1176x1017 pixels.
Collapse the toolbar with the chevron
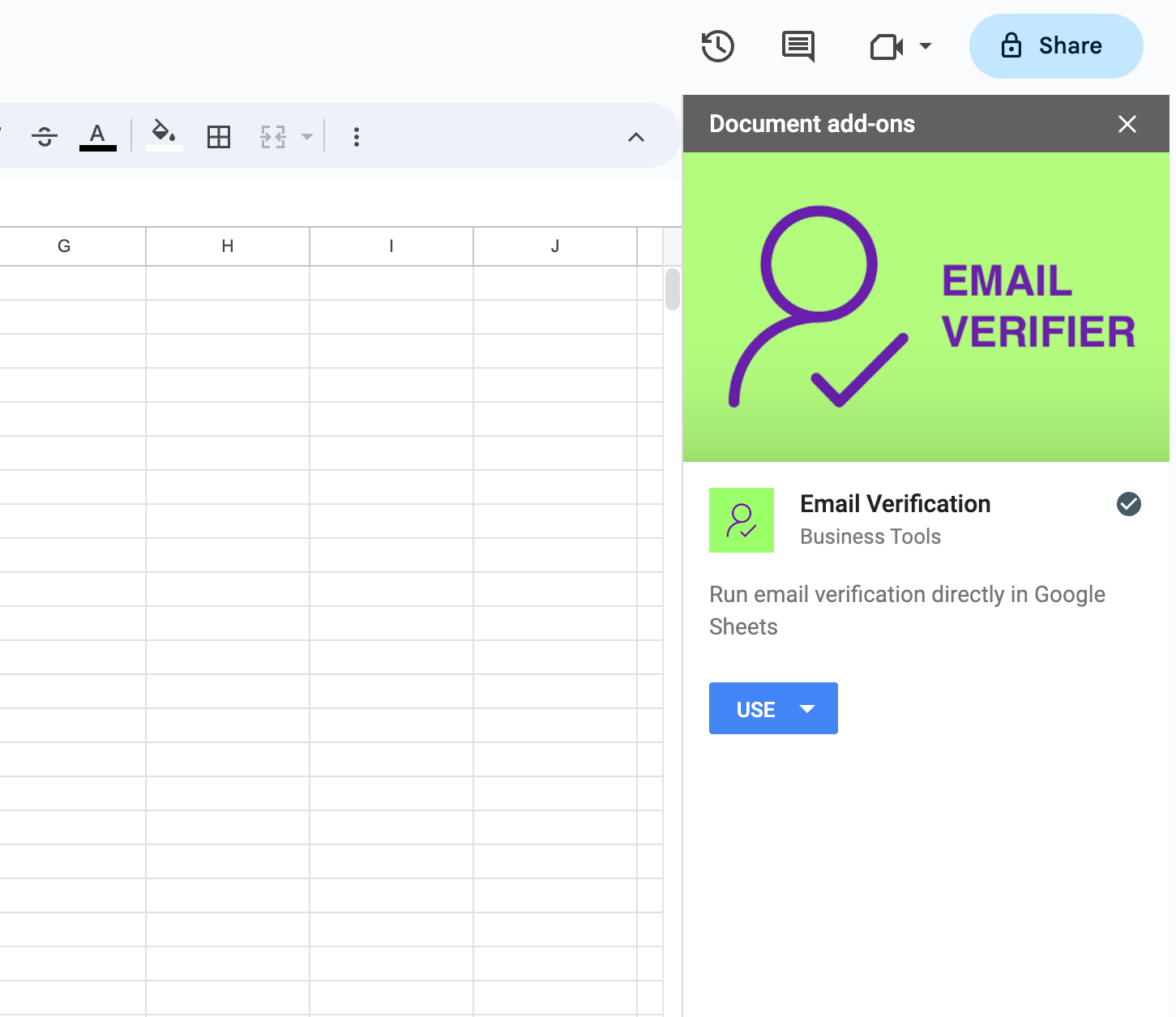636,136
